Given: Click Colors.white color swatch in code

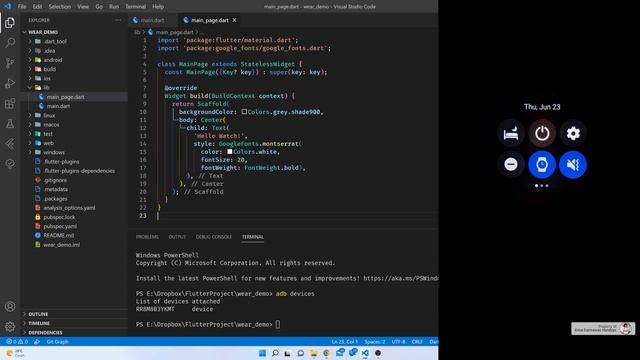Looking at the screenshot, I should (x=229, y=152).
